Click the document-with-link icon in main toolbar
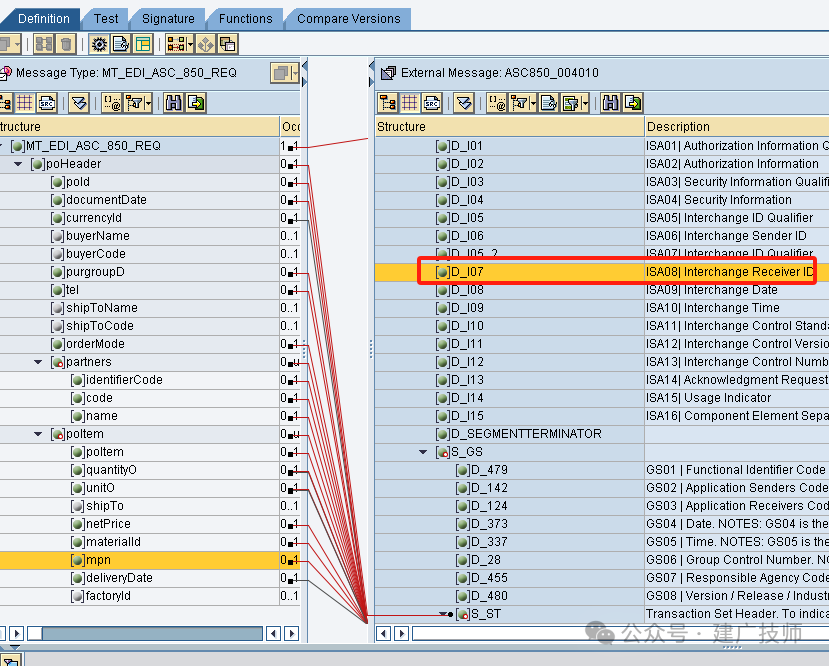The height and width of the screenshot is (666, 829). tap(121, 44)
